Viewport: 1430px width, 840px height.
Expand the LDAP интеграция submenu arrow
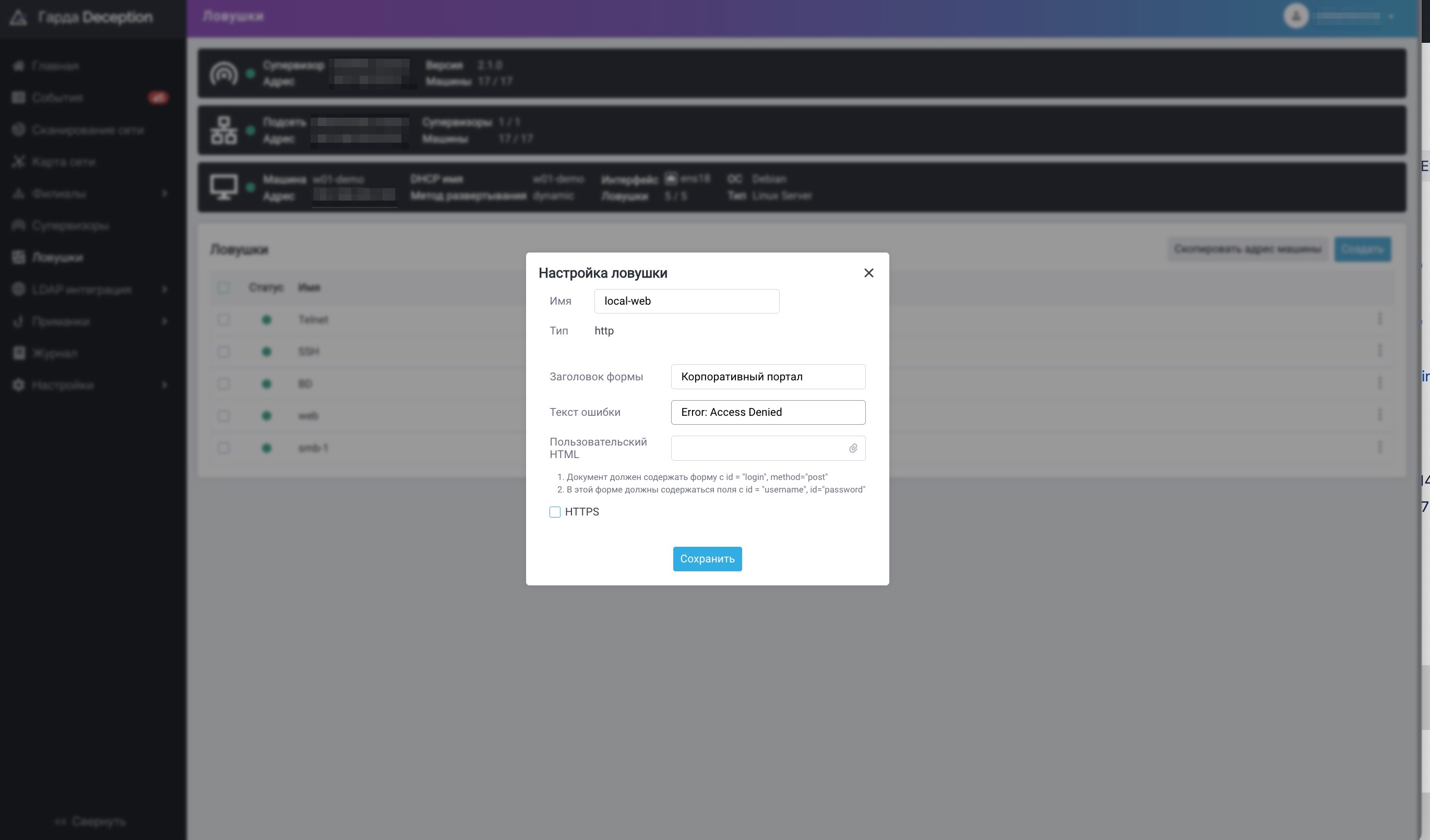[x=164, y=289]
